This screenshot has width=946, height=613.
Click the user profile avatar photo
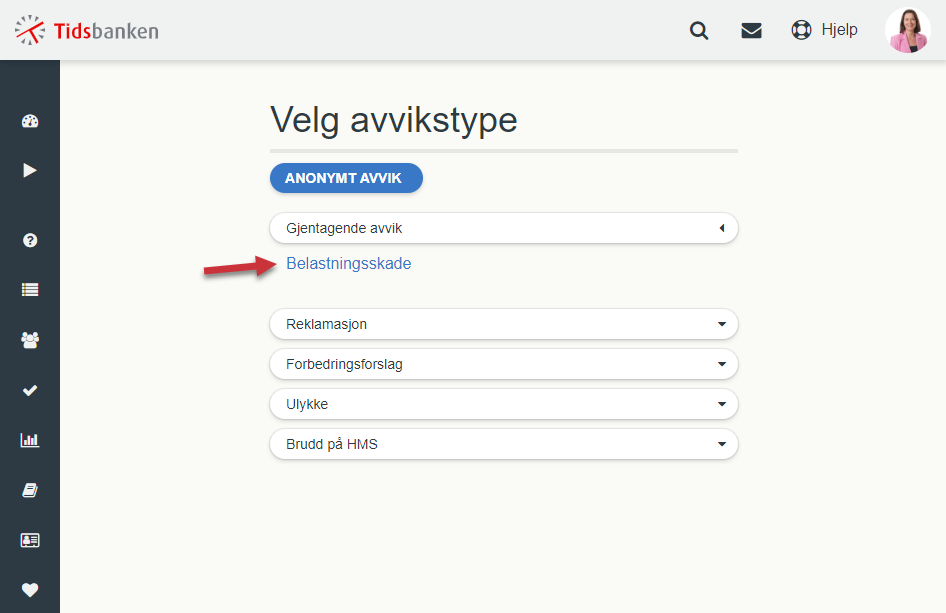coord(908,30)
